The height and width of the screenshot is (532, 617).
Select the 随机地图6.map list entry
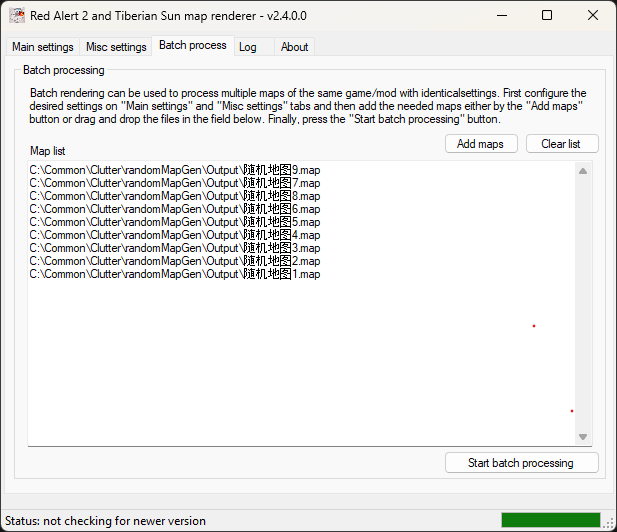(x=175, y=209)
